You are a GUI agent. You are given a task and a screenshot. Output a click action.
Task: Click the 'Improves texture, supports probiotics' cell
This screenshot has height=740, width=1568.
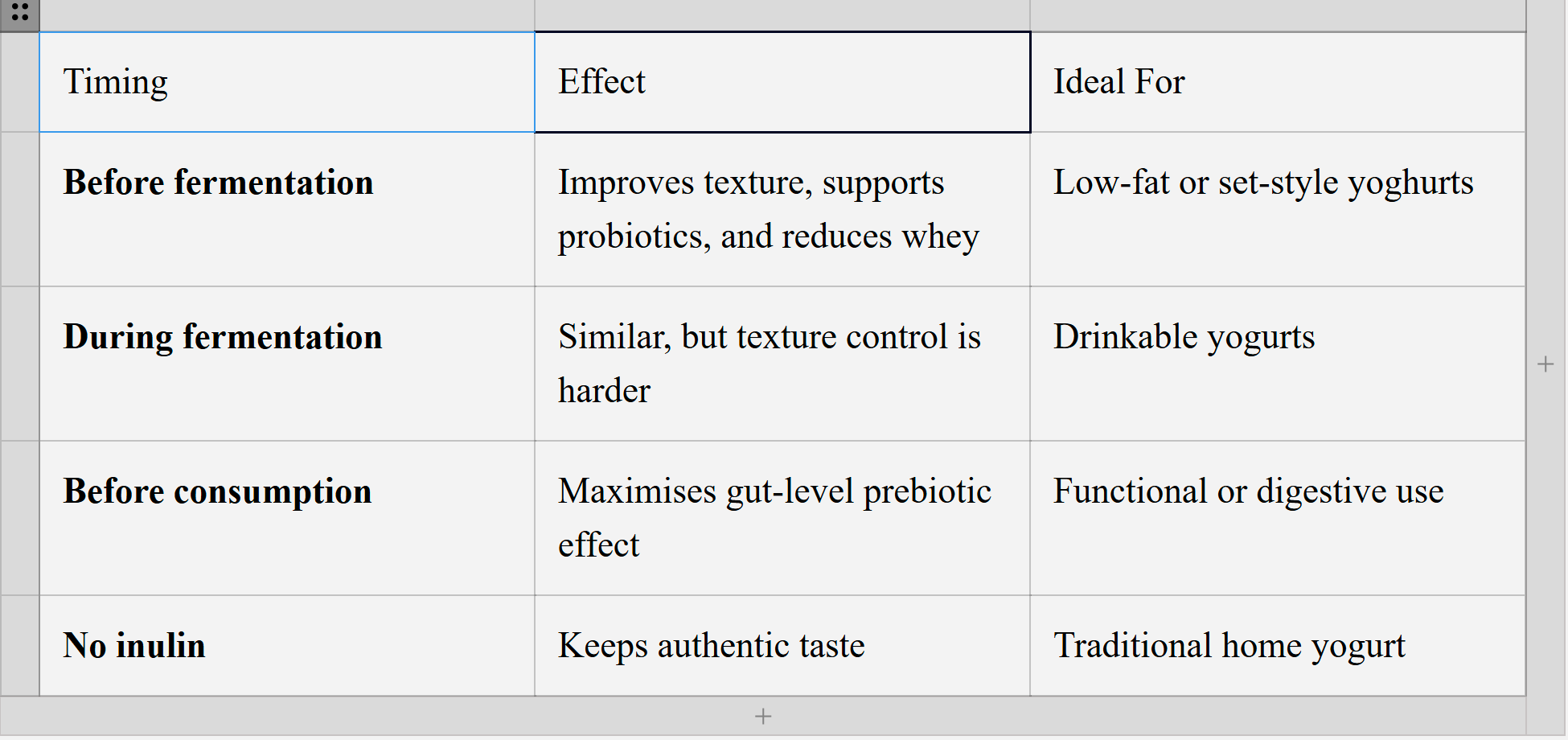tap(782, 209)
